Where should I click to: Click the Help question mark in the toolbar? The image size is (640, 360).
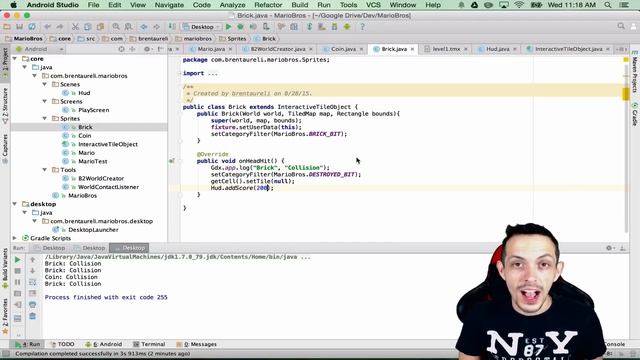click(x=362, y=27)
